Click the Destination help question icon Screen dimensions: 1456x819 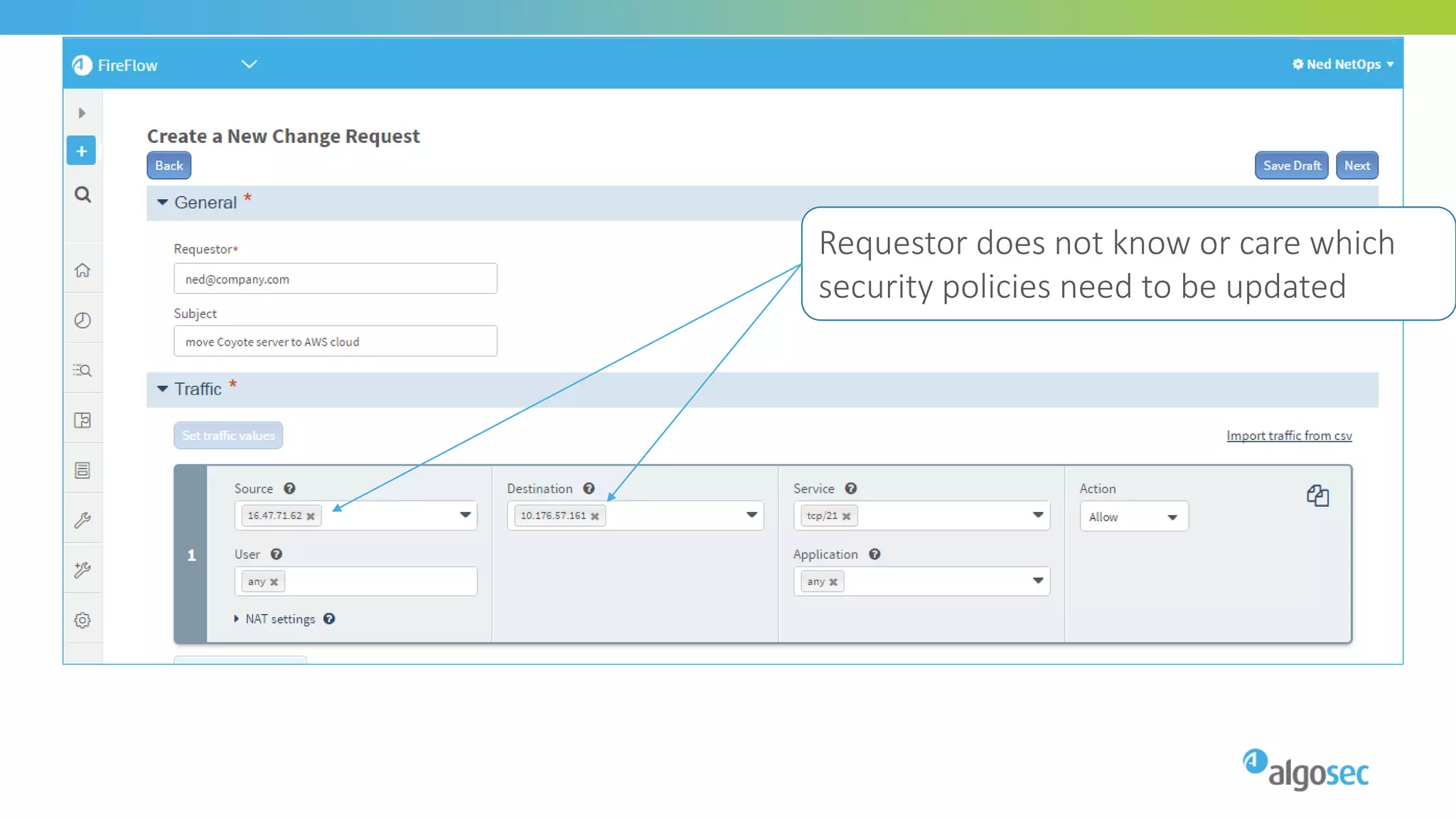click(x=589, y=488)
